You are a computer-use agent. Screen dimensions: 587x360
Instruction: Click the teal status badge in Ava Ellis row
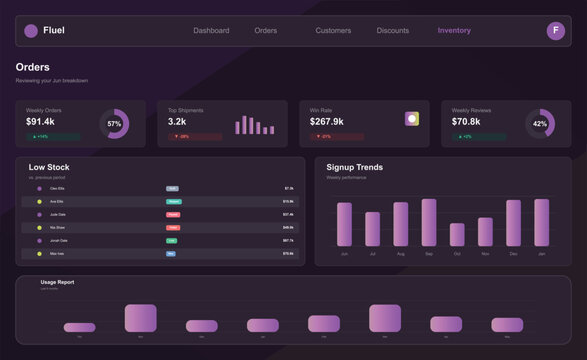coord(174,202)
